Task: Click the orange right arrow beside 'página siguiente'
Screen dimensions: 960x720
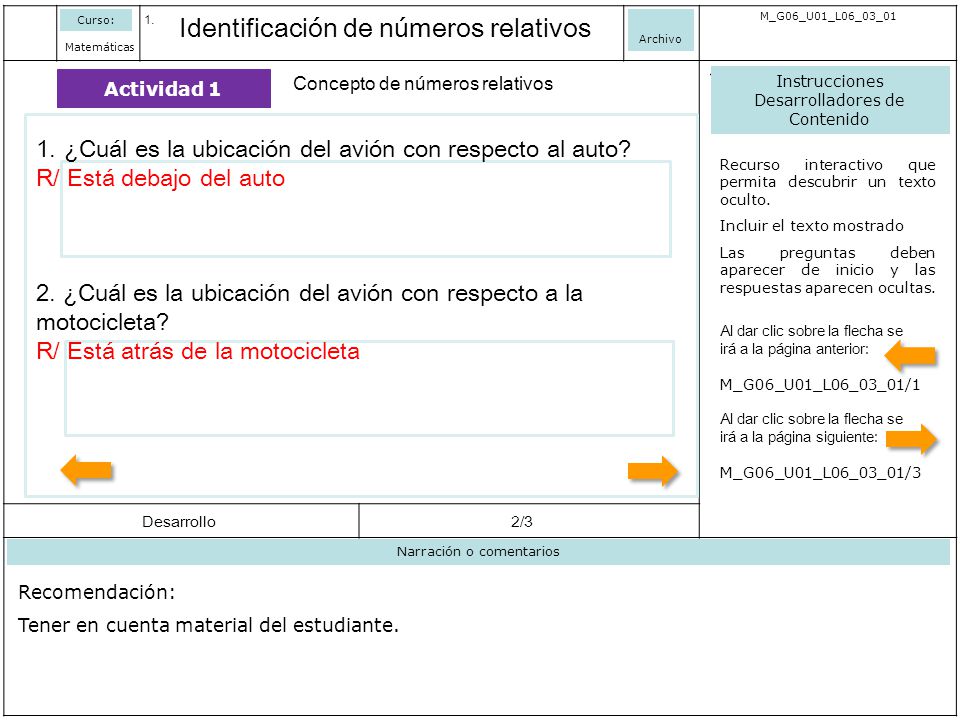Action: pyautogui.click(x=911, y=438)
